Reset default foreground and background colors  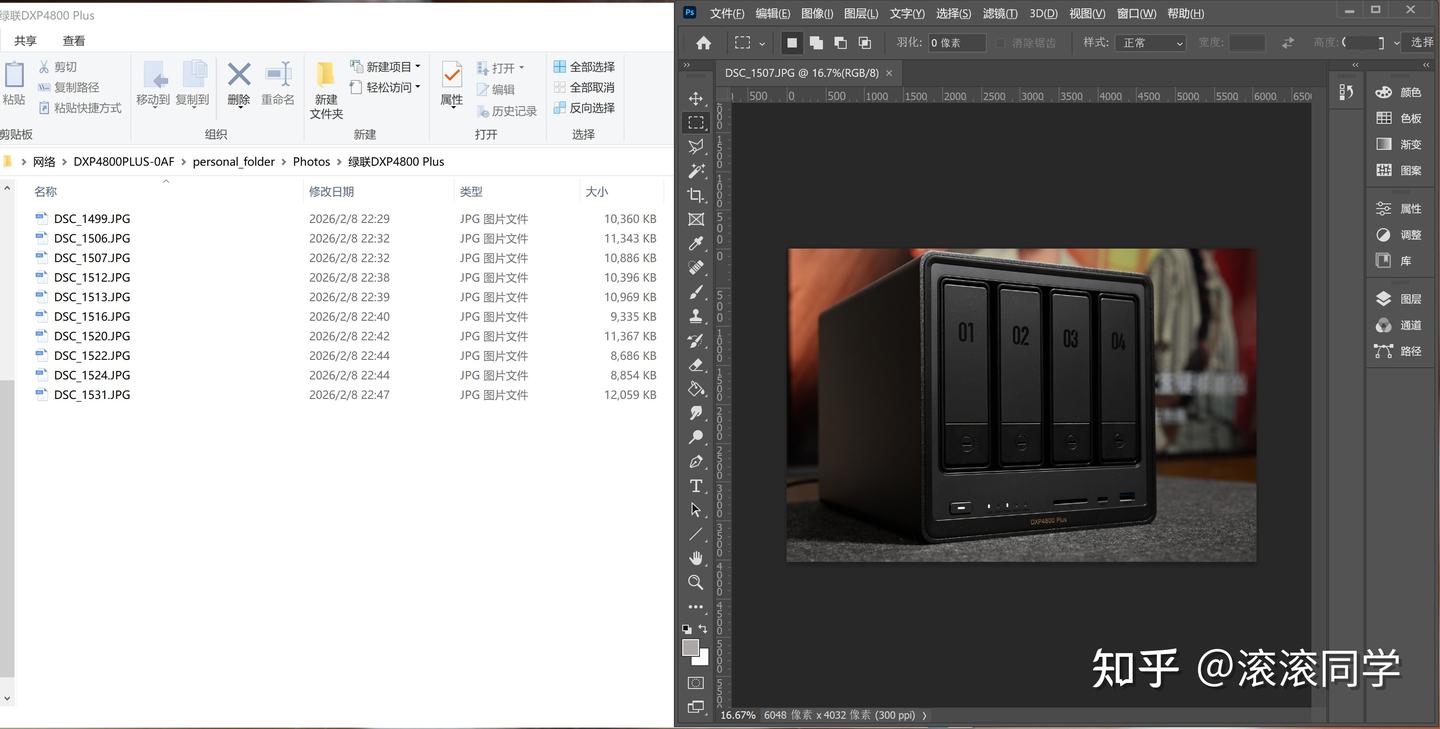click(687, 629)
